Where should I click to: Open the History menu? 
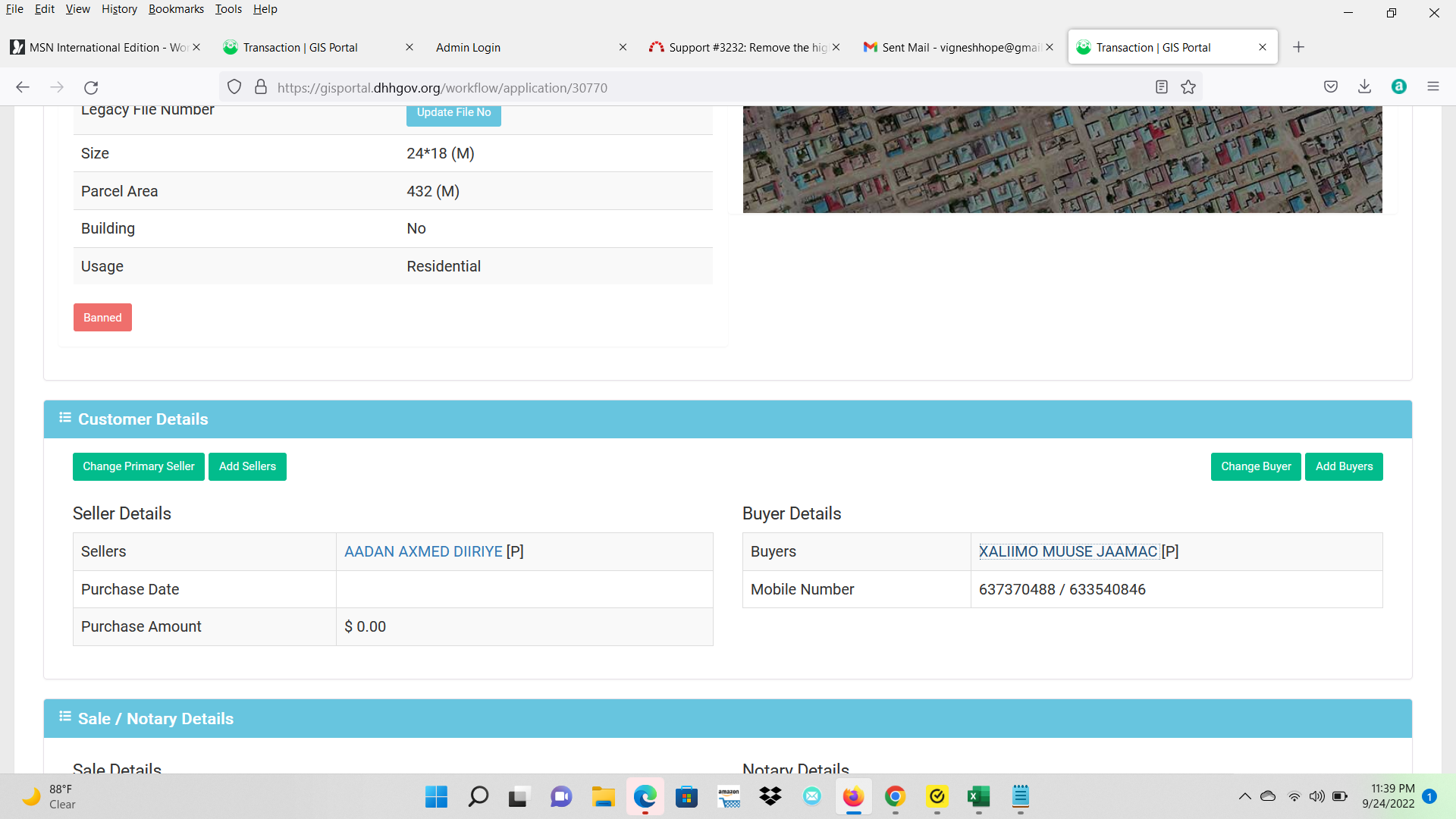click(119, 9)
